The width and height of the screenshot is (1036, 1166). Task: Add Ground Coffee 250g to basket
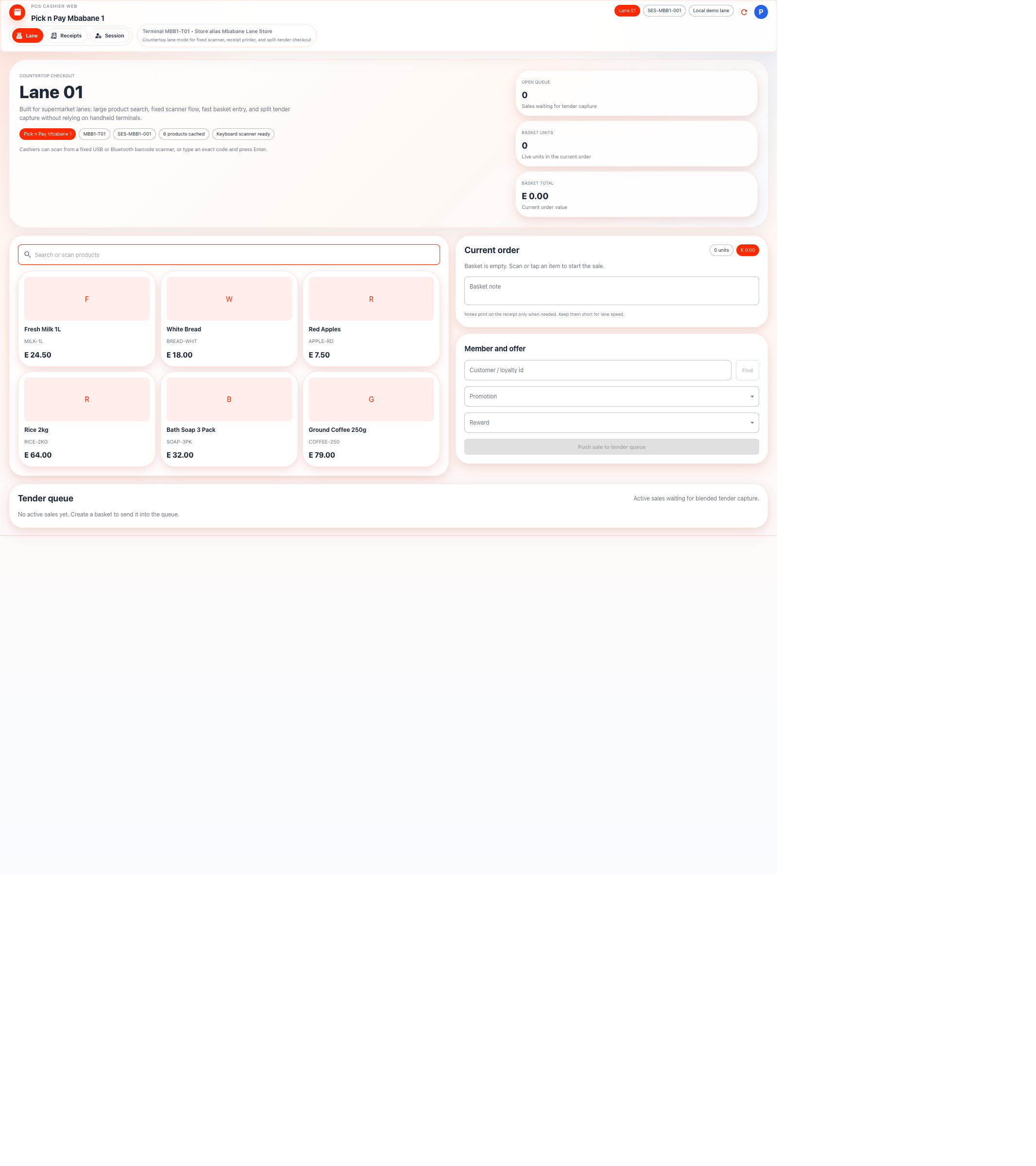[x=371, y=419]
